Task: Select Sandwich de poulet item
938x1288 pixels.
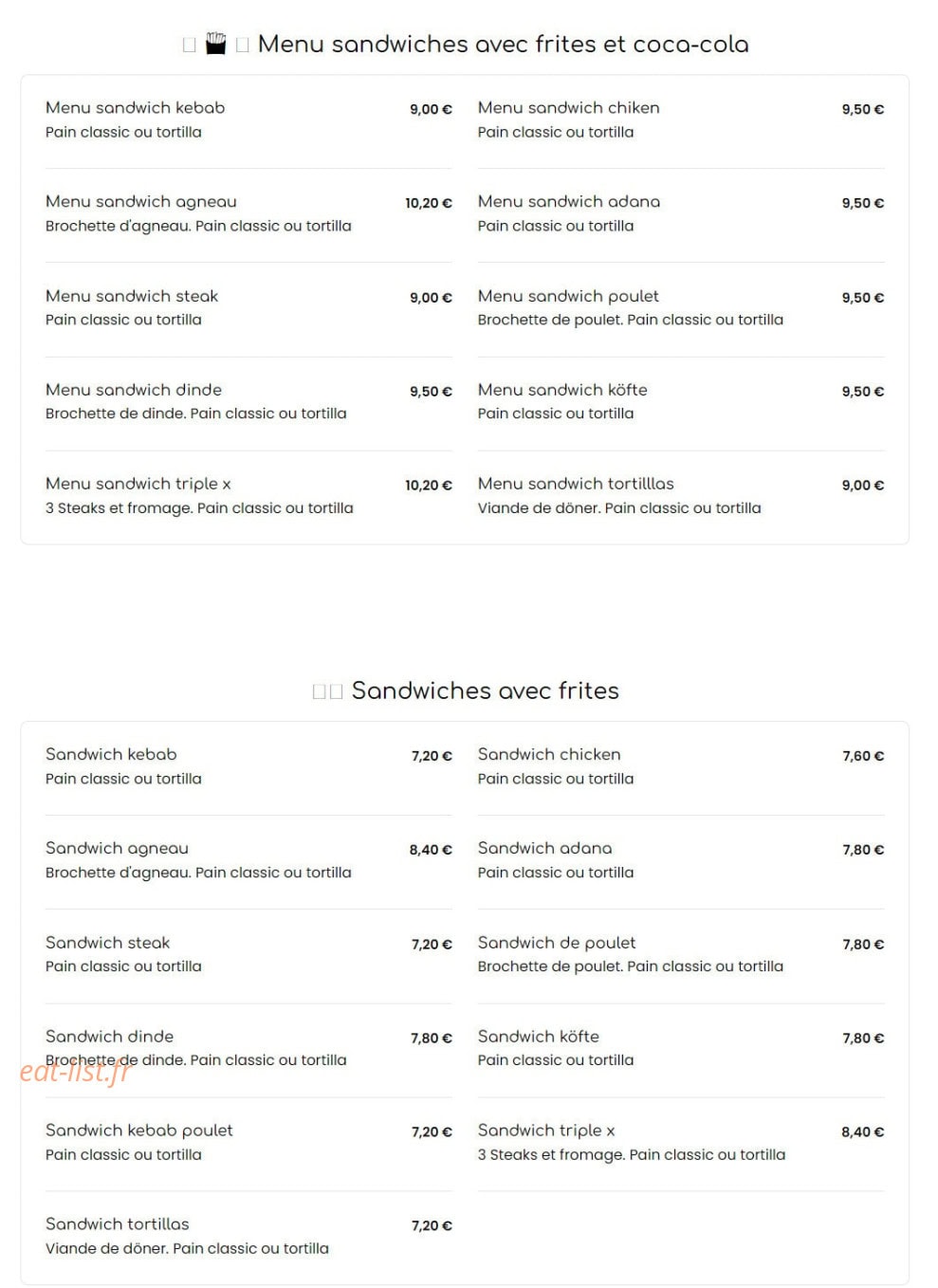Action: [x=681, y=955]
